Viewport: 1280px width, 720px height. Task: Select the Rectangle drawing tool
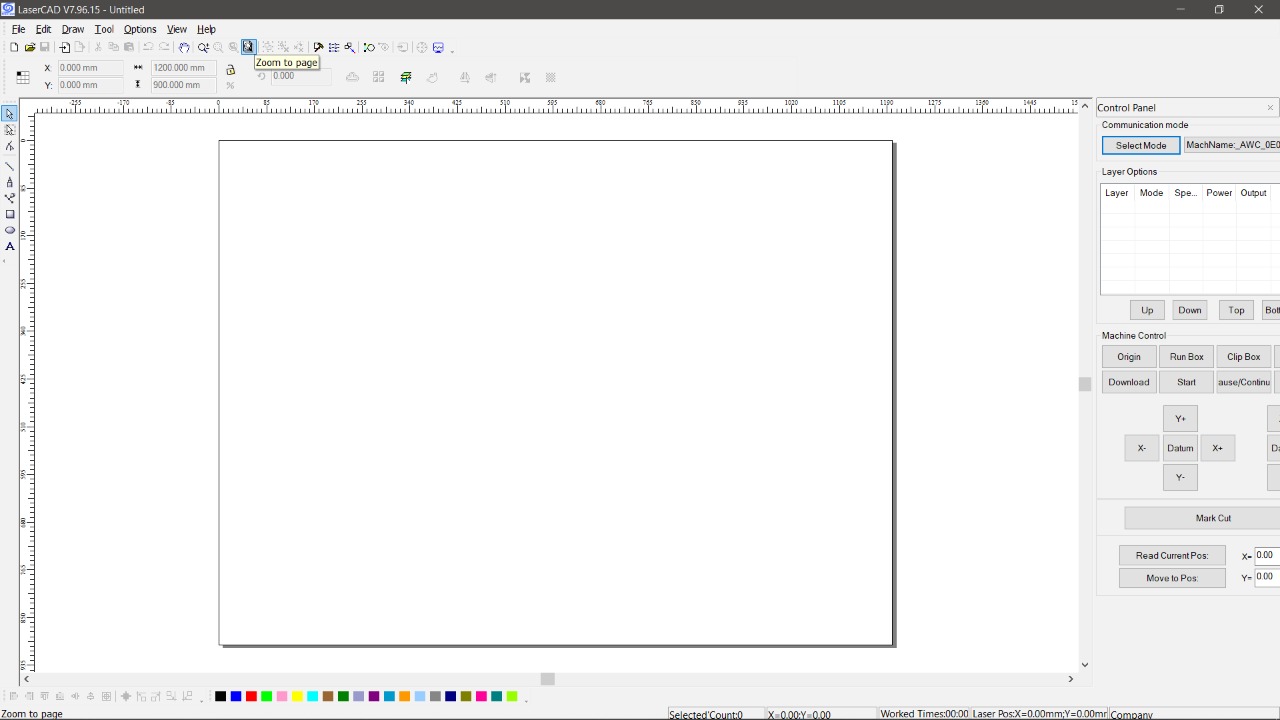tap(9, 214)
